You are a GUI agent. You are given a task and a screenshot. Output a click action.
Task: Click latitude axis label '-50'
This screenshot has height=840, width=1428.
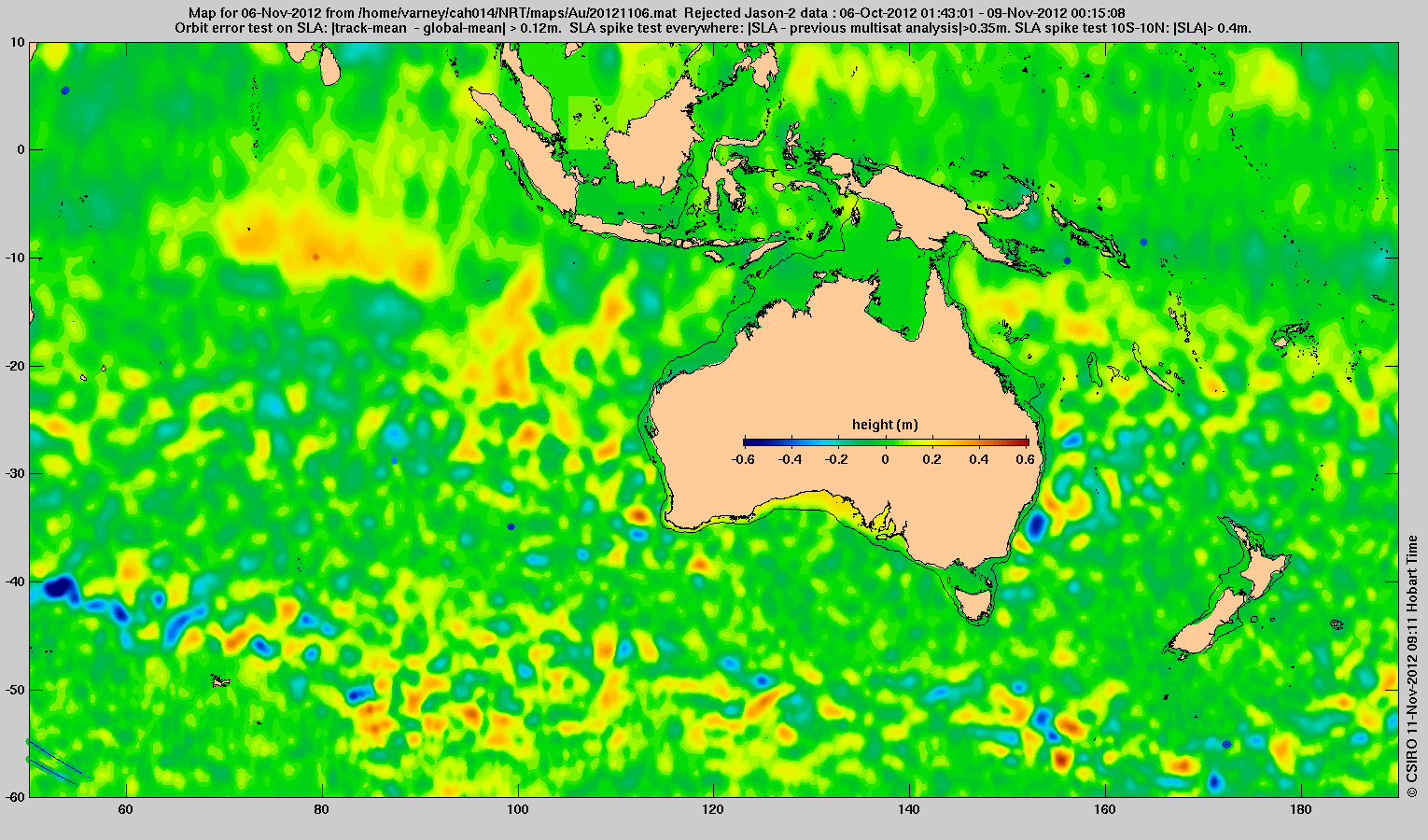tap(15, 689)
